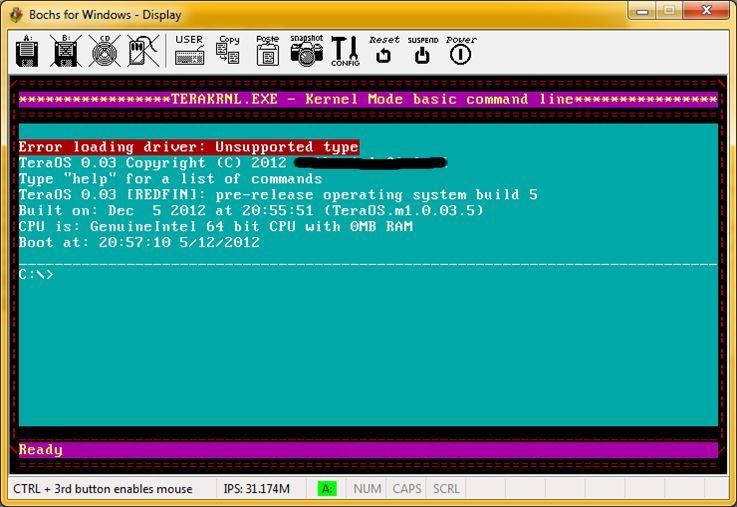Take a snapshot with camera icon
Image resolution: width=737 pixels, height=507 pixels.
pos(306,50)
